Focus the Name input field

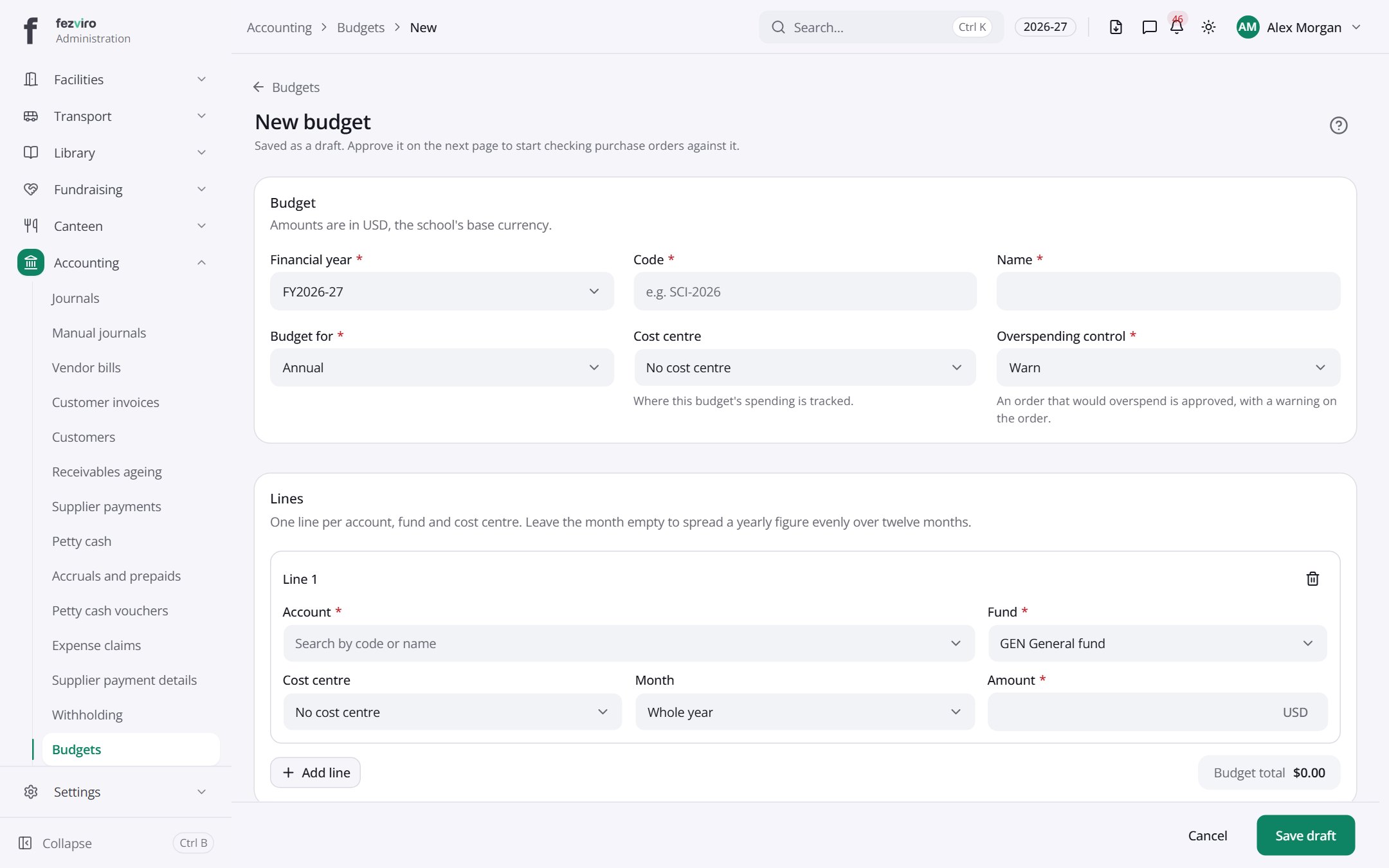click(1168, 291)
